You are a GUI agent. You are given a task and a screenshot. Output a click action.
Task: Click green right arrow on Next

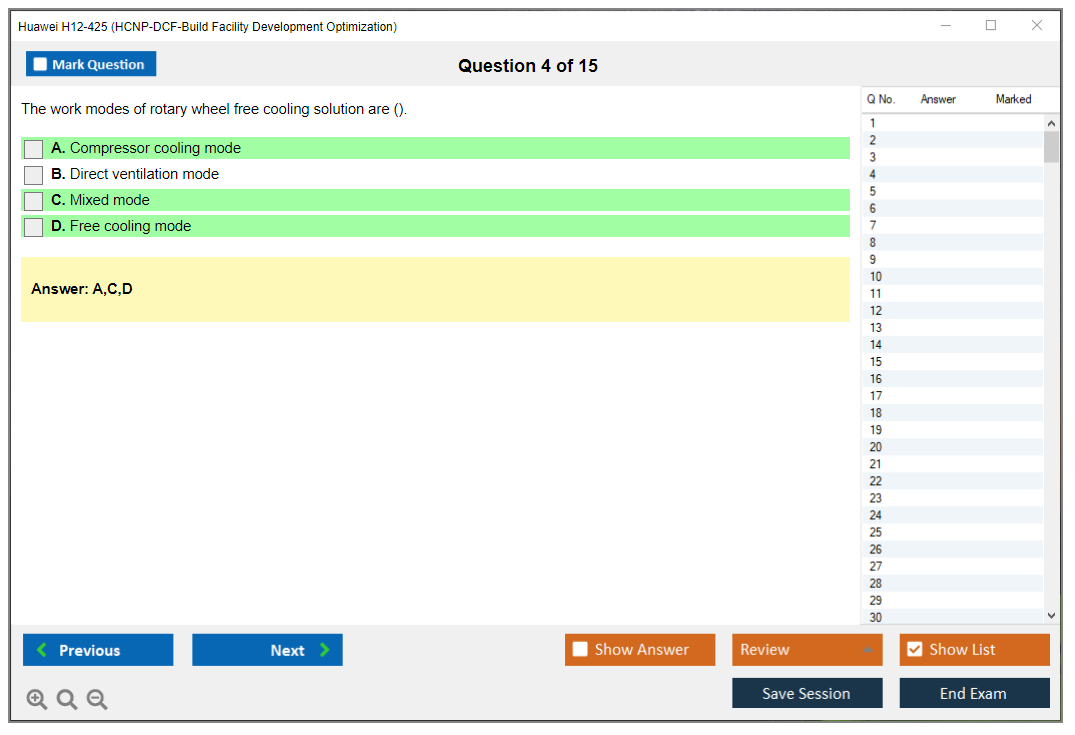[325, 650]
